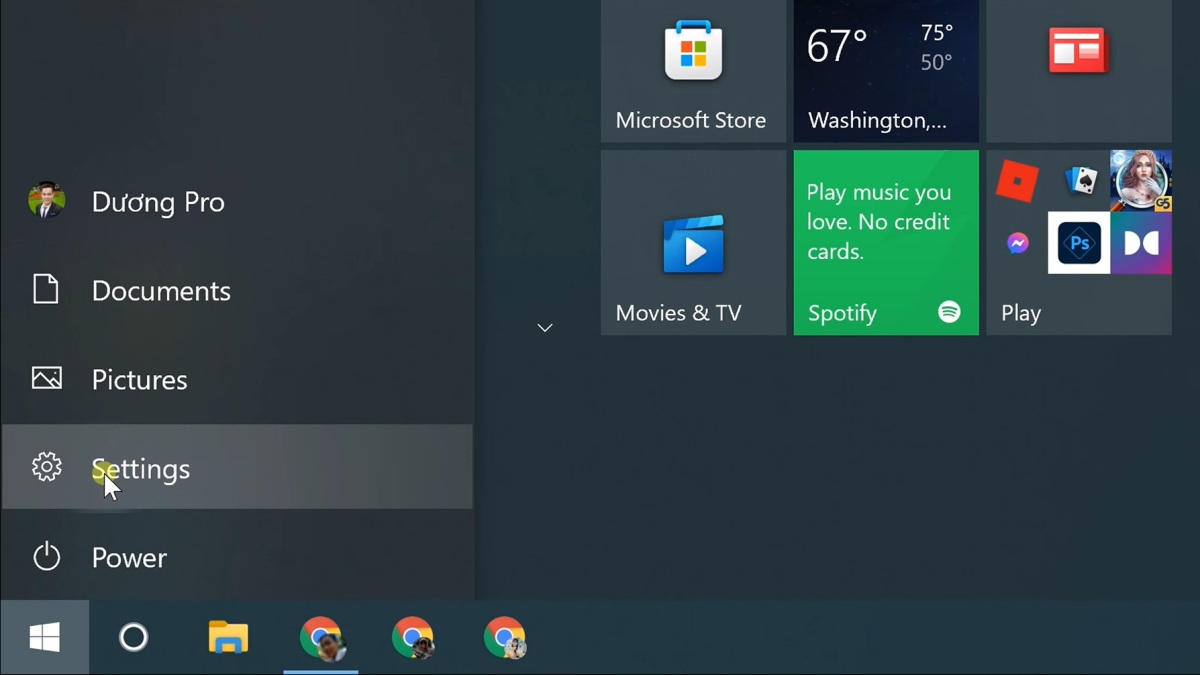
Task: Click the Dương Pro account name
Action: (158, 202)
